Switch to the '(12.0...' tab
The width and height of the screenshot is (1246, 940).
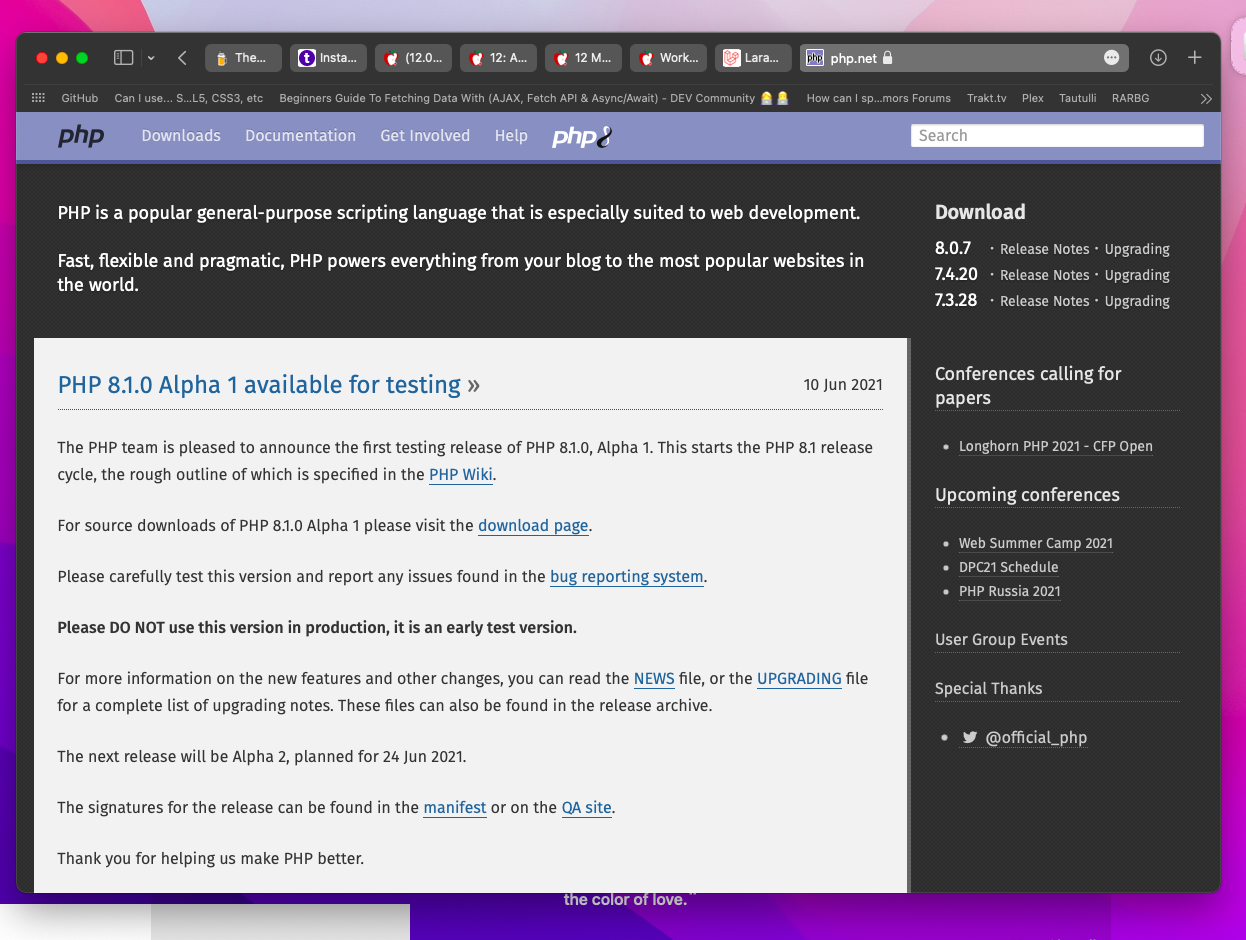[x=414, y=58]
